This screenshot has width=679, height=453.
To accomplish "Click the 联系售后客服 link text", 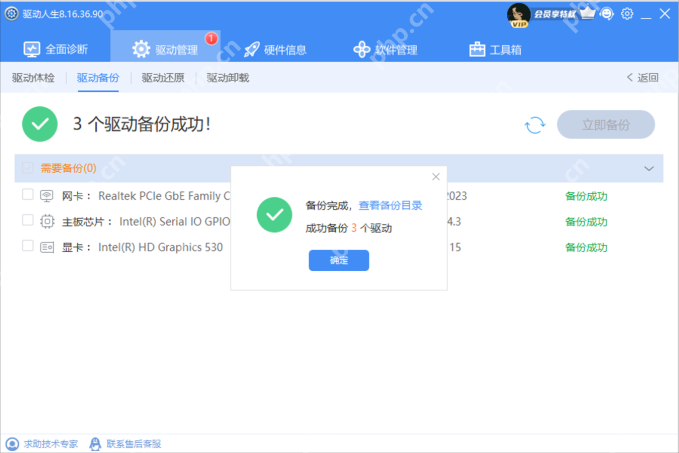I will point(134,444).
